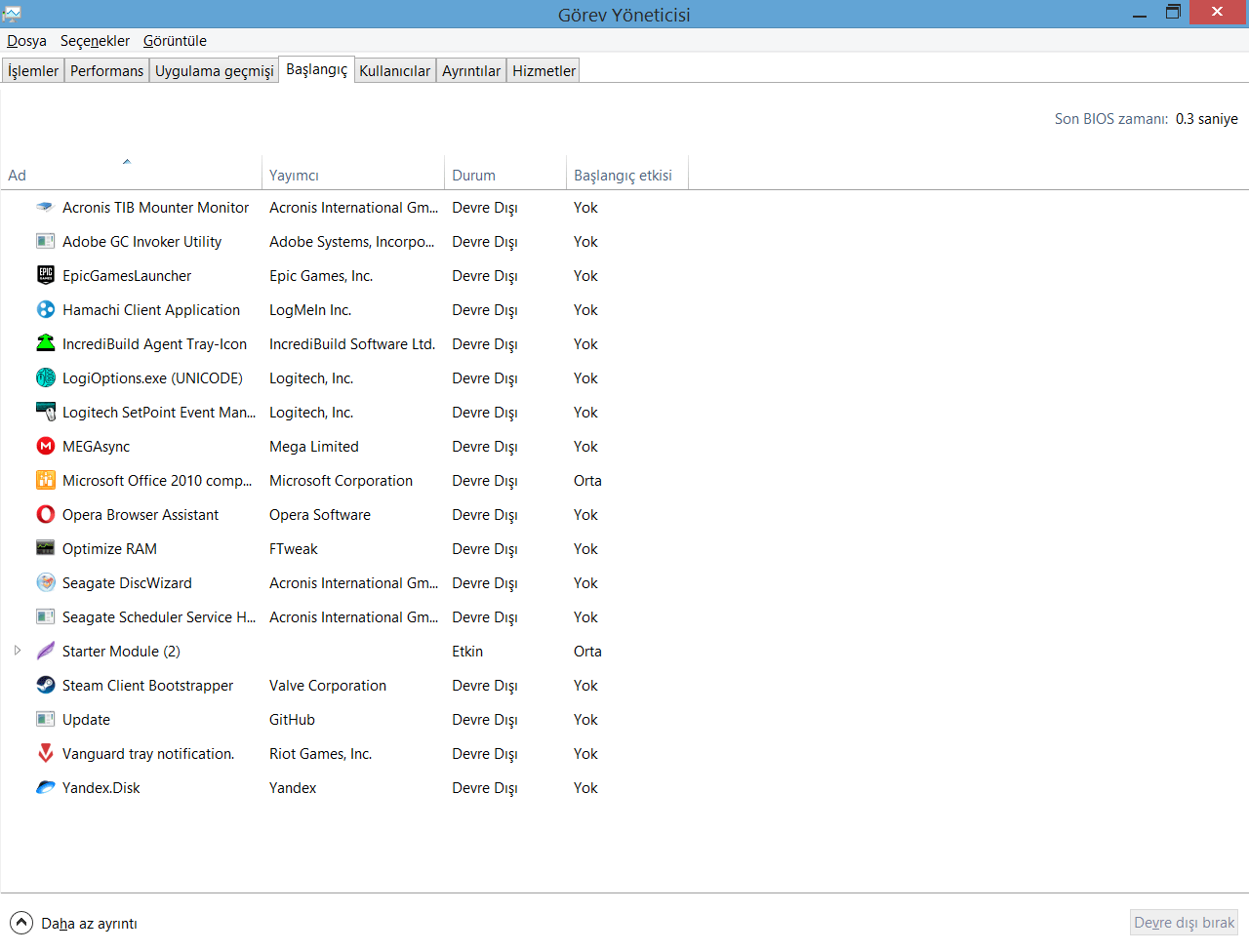Switch to the İşlemler tab
The image size is (1249, 952).
click(33, 71)
